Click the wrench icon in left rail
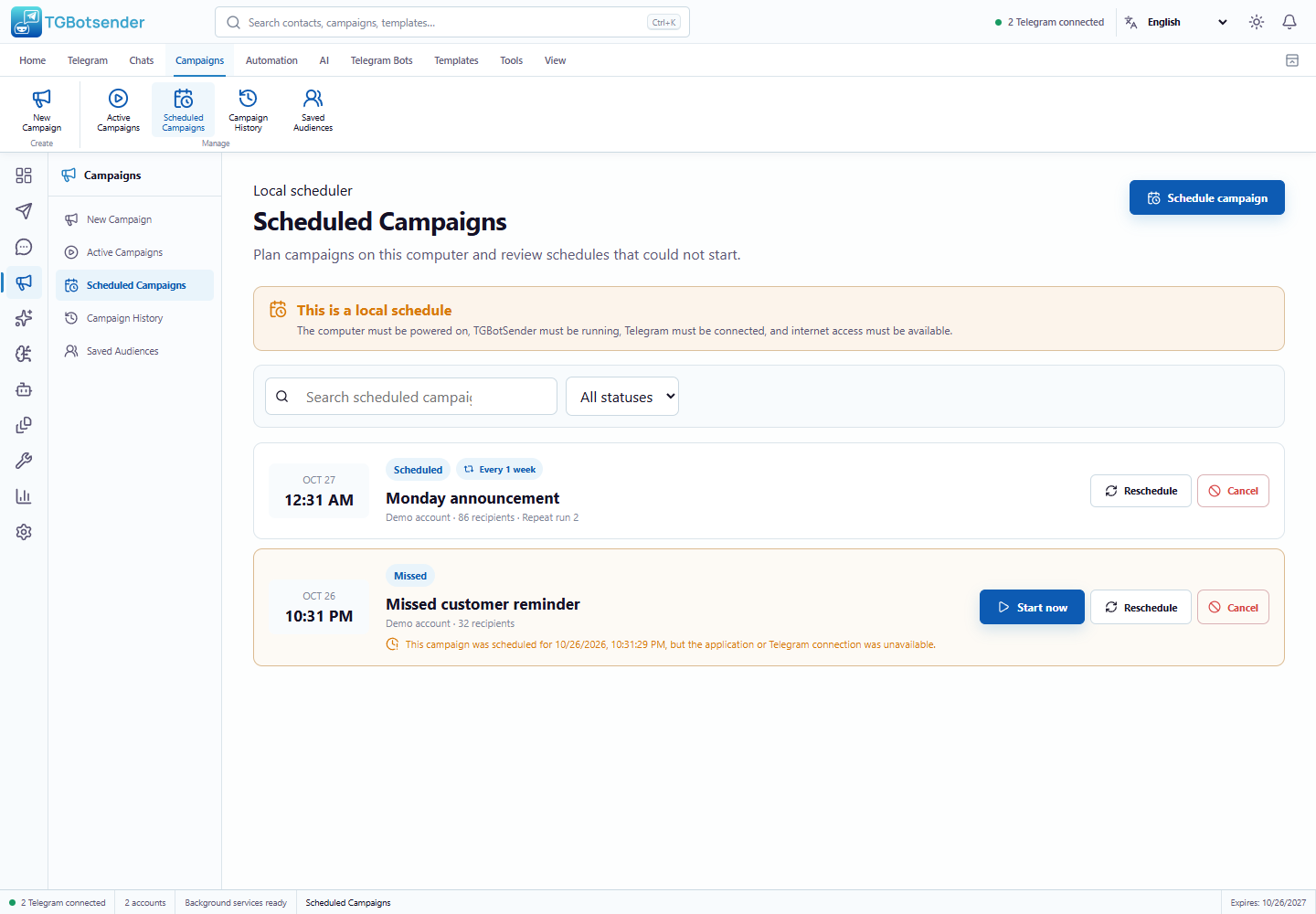Screen dimensions: 1316x914 (x=24, y=461)
